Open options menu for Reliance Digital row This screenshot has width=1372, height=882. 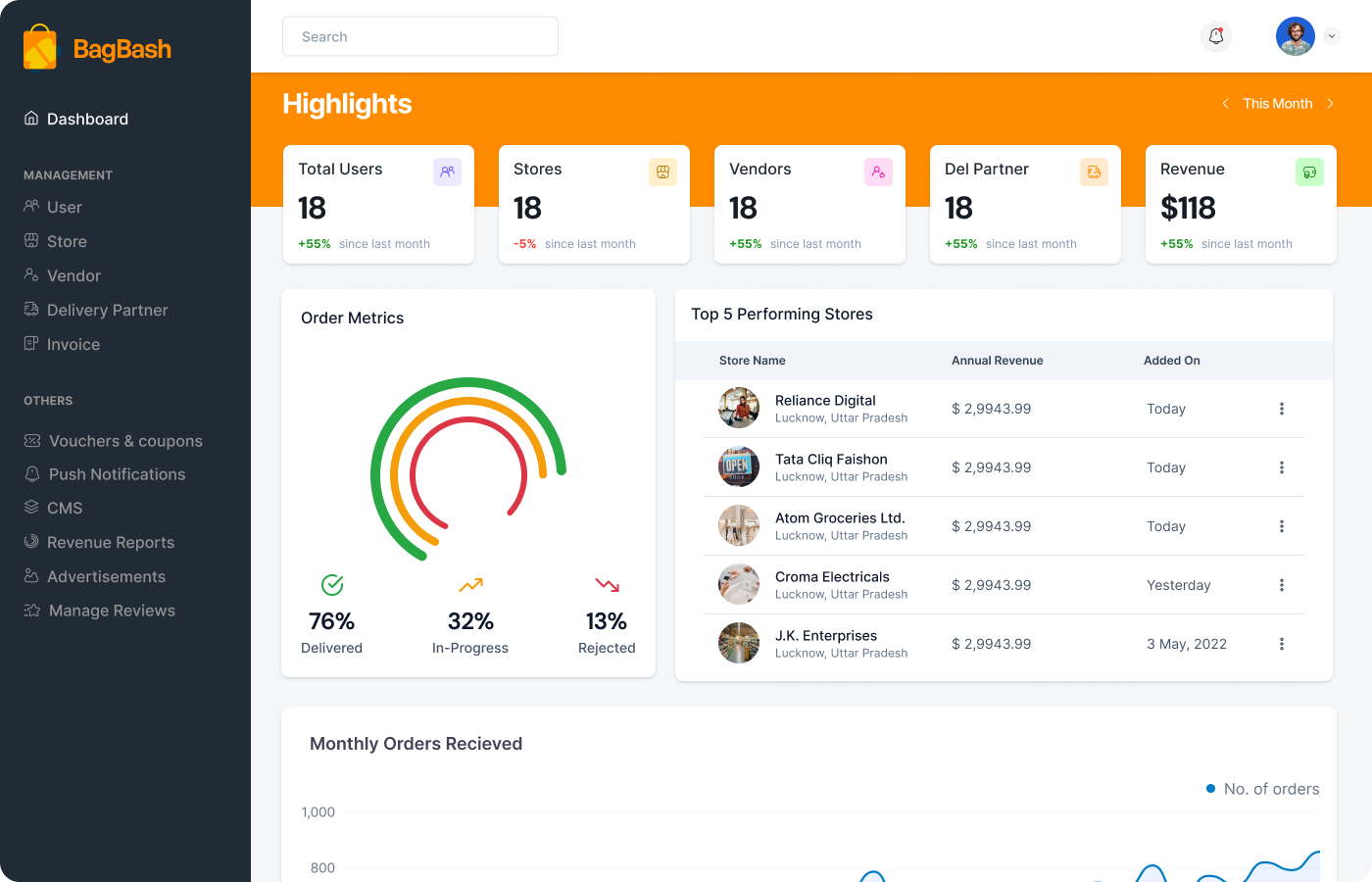[1281, 409]
